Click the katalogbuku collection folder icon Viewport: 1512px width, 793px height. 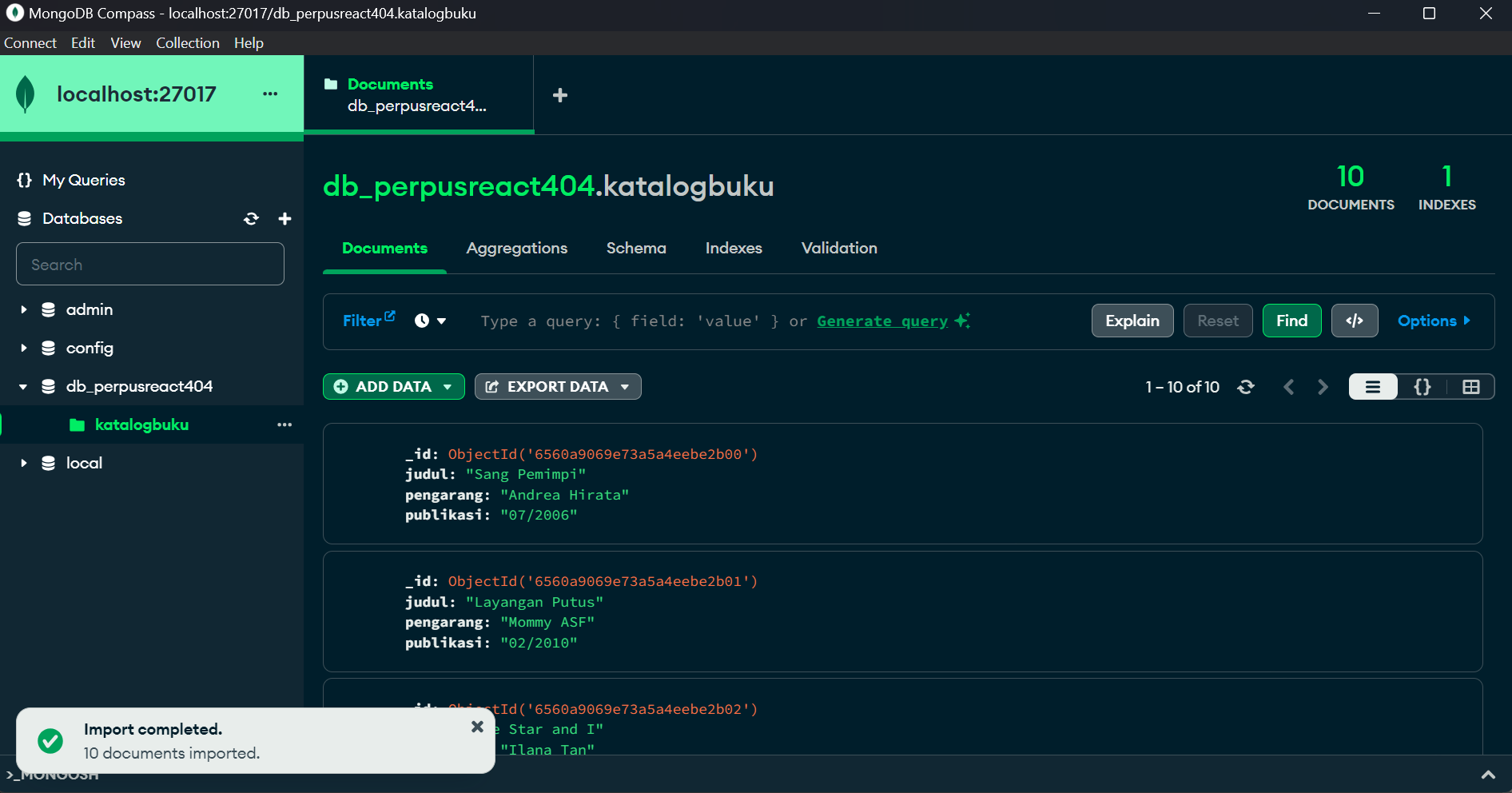coord(77,424)
